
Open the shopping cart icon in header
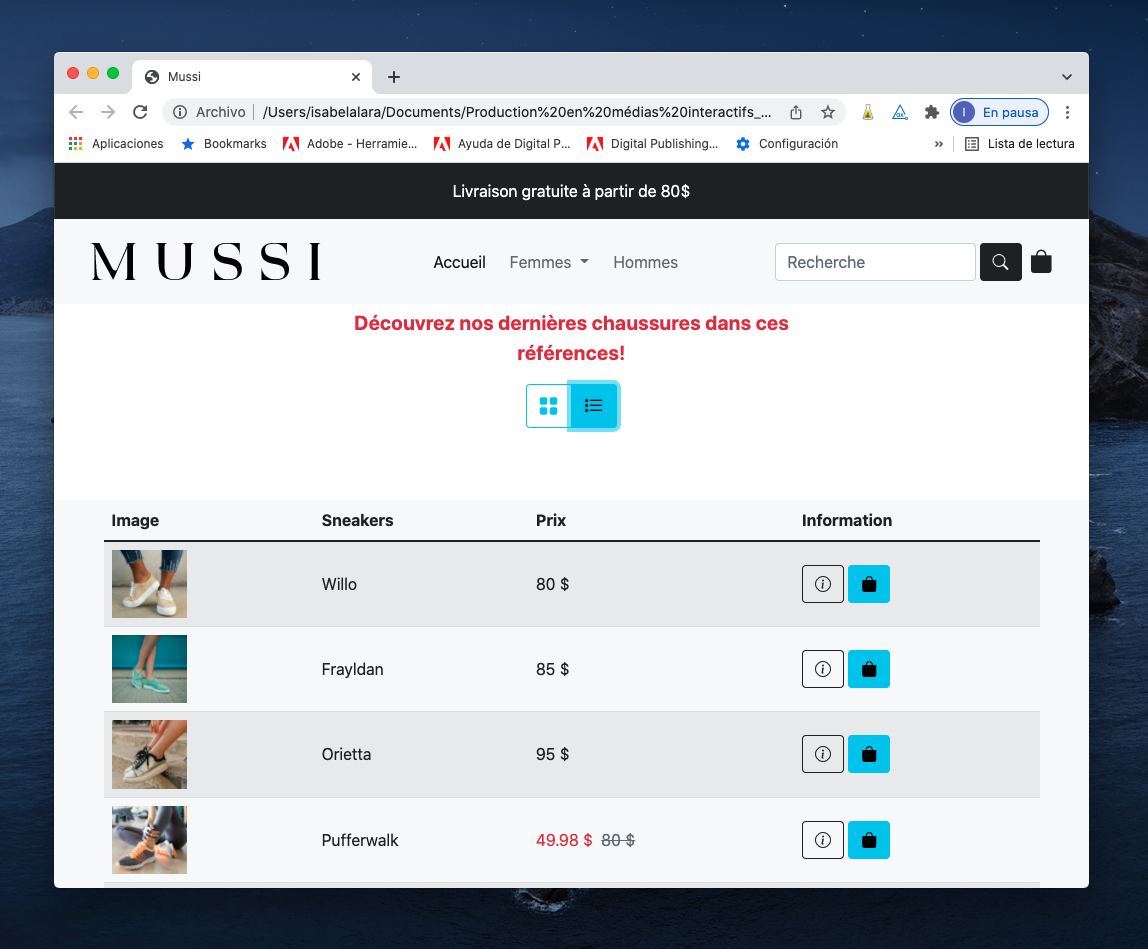point(1041,262)
